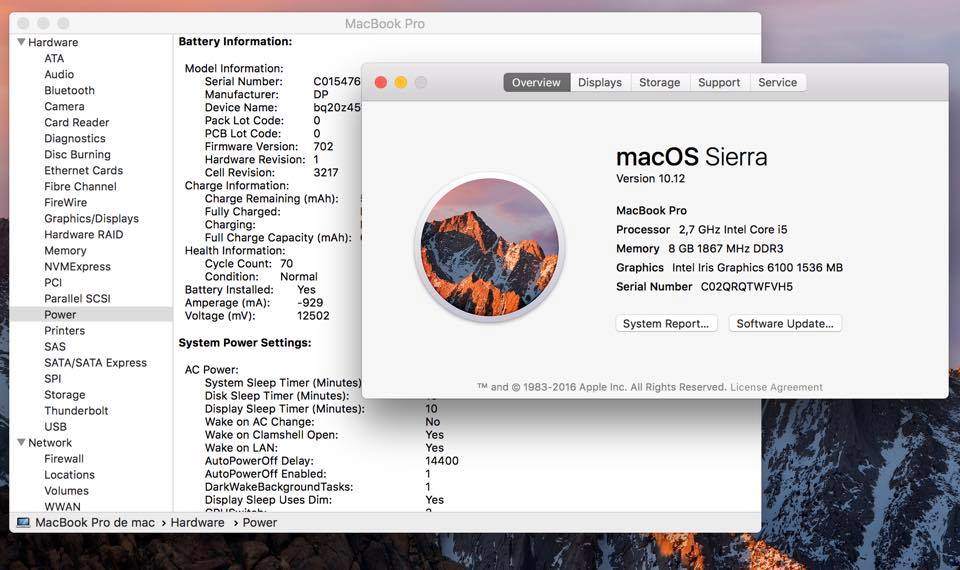
Task: Select Volumes under Network
Action: coord(66,490)
